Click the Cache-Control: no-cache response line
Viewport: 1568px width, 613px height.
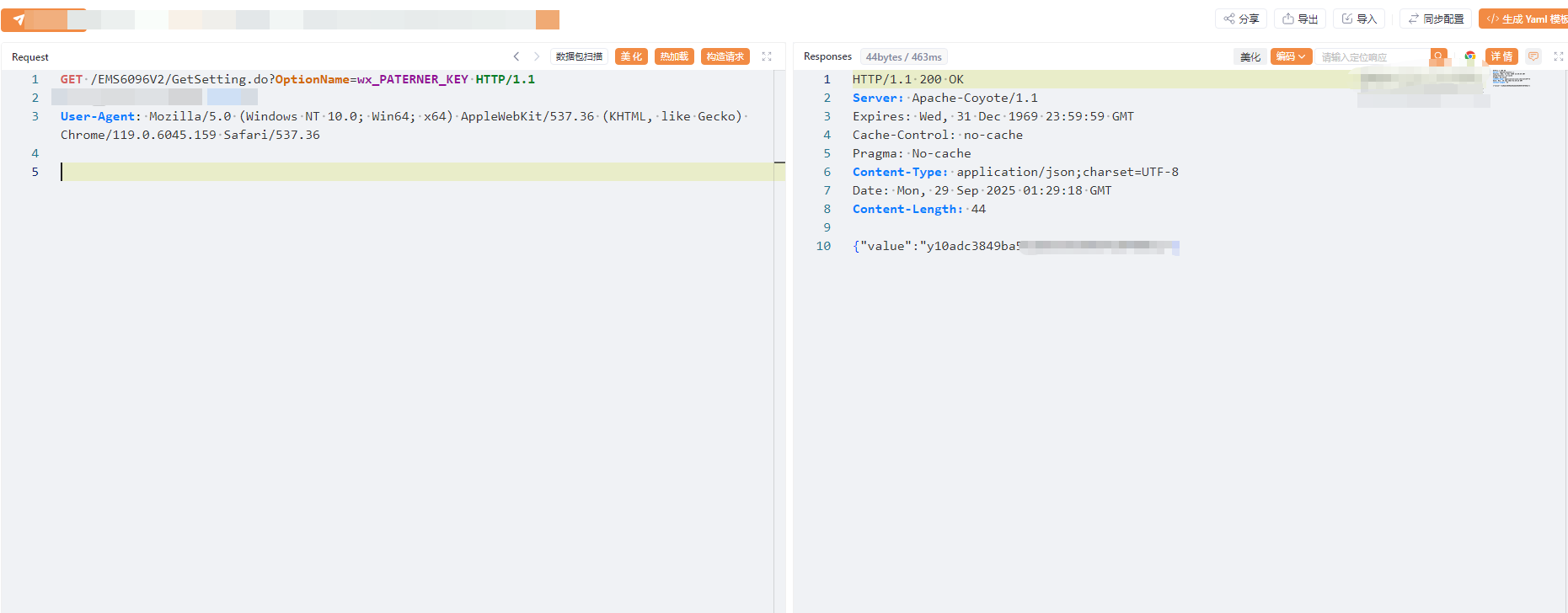937,135
